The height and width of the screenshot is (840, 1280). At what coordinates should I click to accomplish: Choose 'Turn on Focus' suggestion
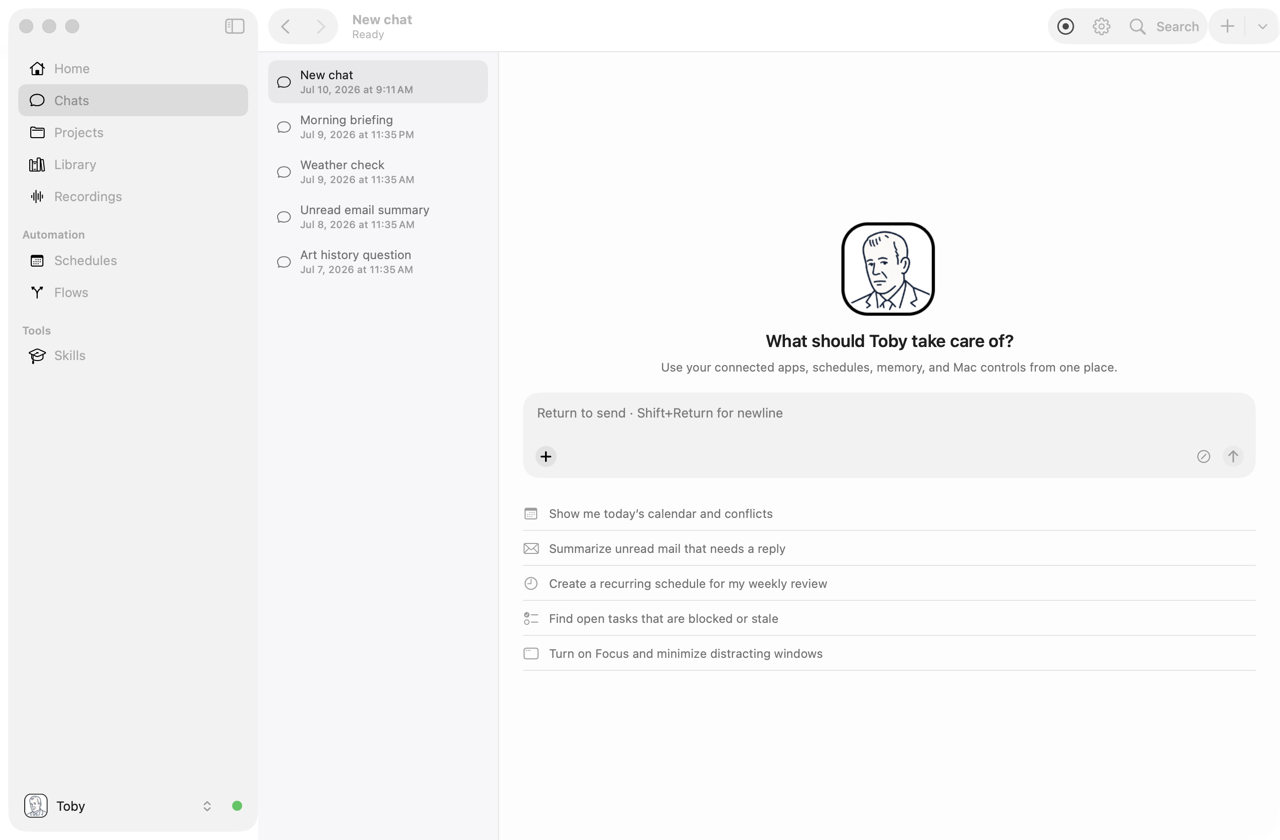[889, 654]
